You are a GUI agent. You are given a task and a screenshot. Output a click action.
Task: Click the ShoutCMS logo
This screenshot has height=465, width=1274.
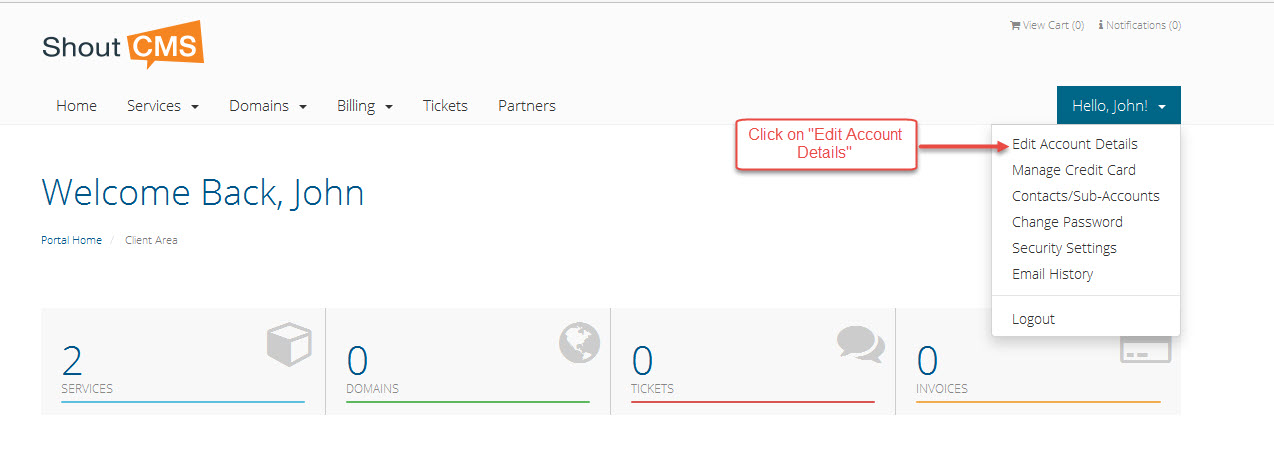pos(123,46)
